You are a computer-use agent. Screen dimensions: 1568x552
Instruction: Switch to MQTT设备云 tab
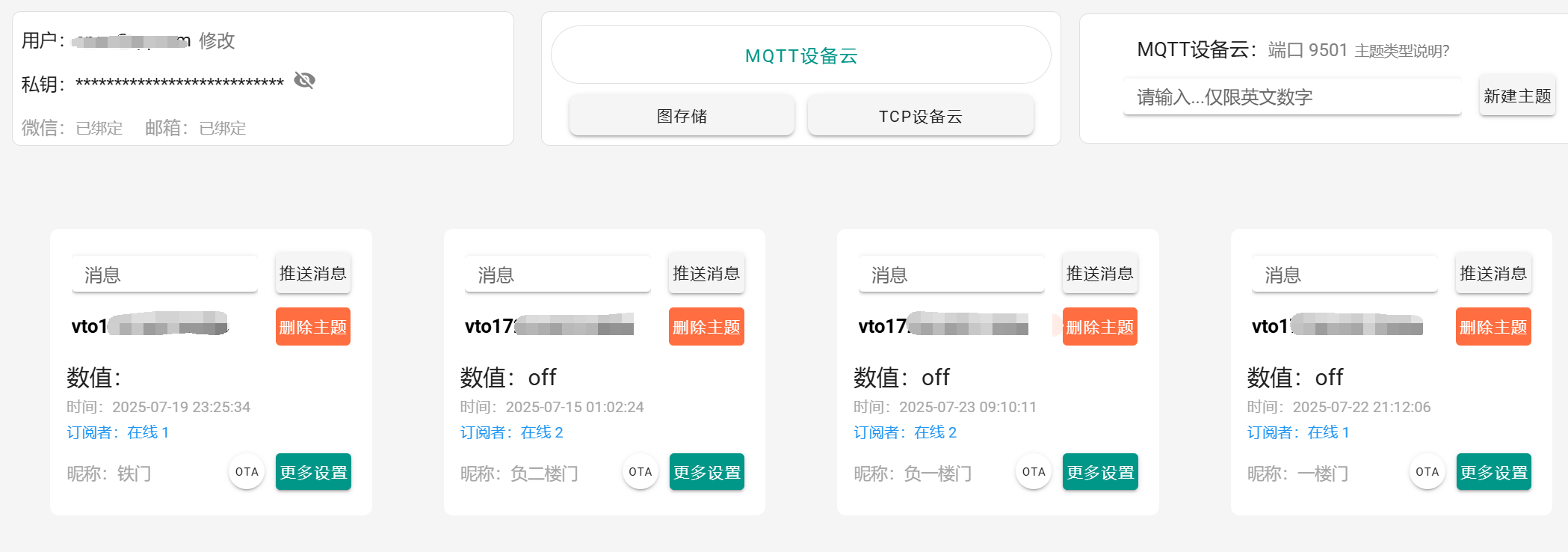(x=800, y=55)
